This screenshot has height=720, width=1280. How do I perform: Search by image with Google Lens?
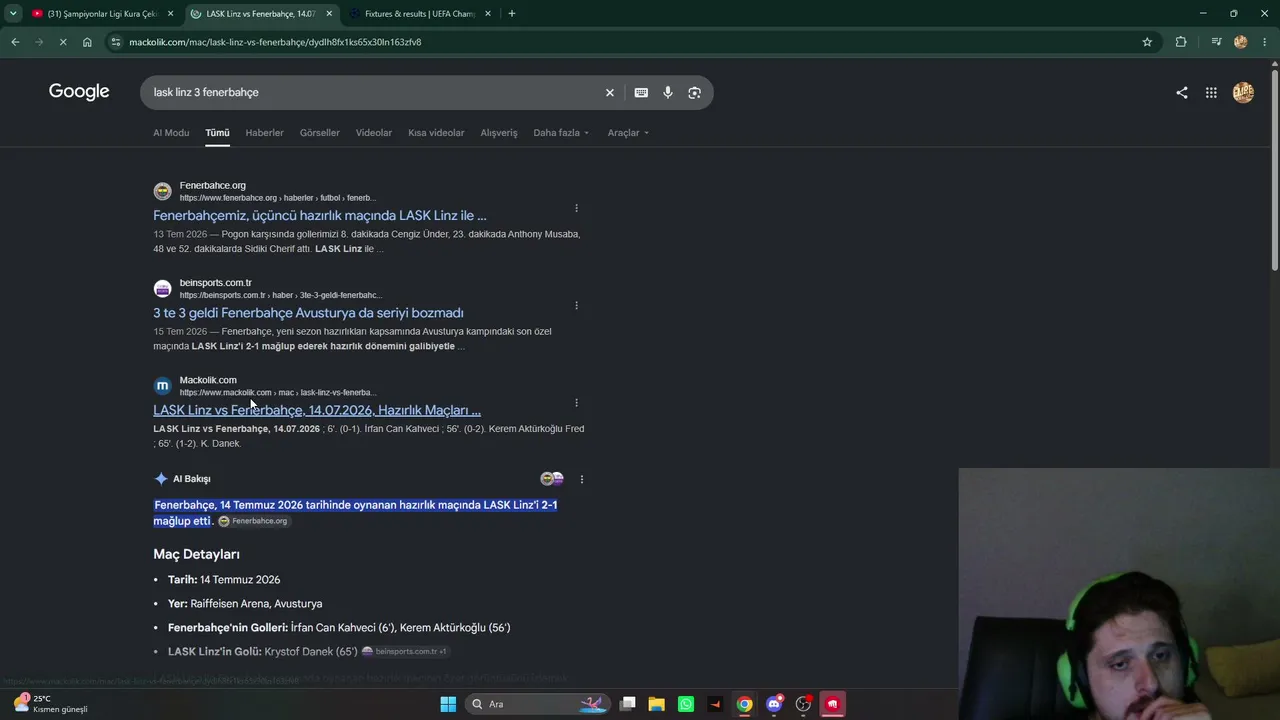pos(695,92)
